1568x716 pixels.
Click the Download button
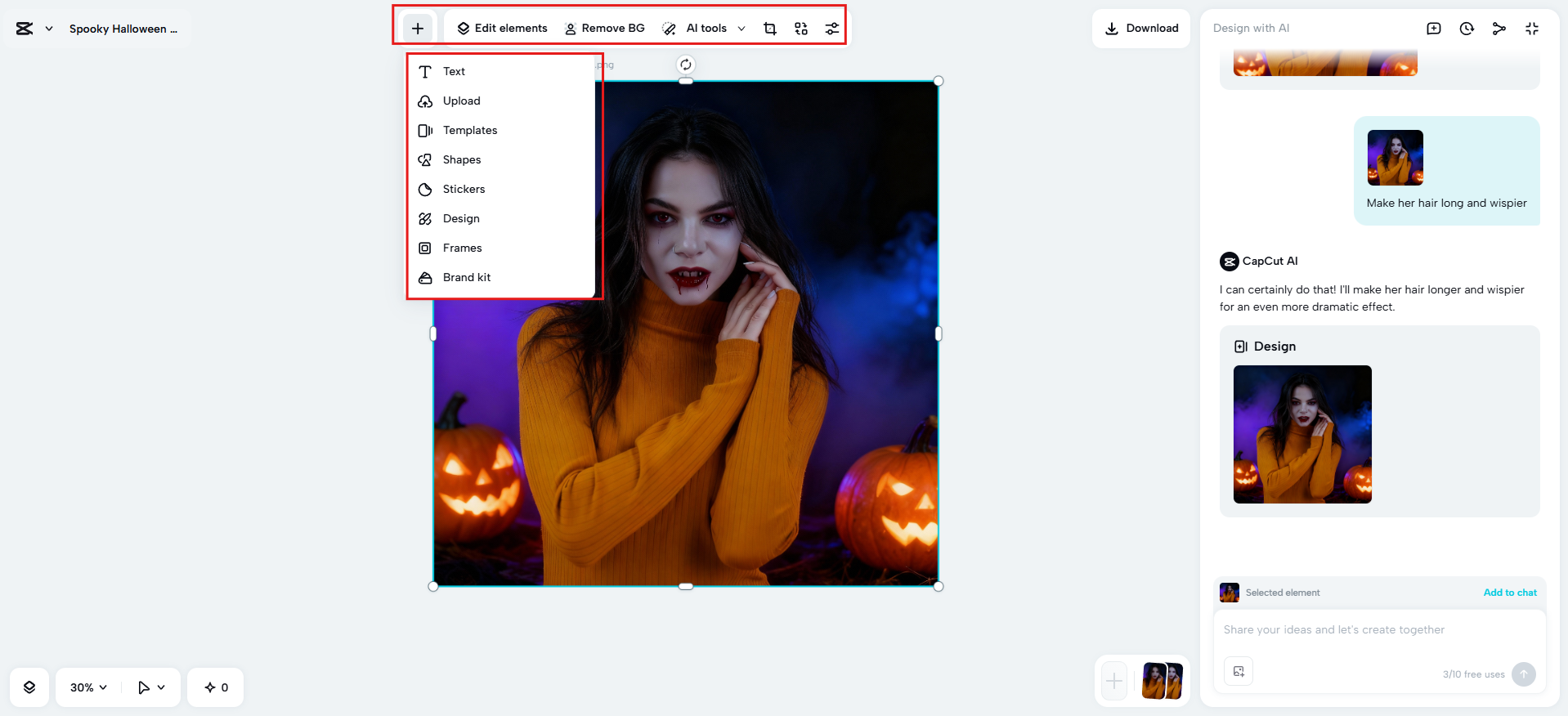pos(1140,29)
